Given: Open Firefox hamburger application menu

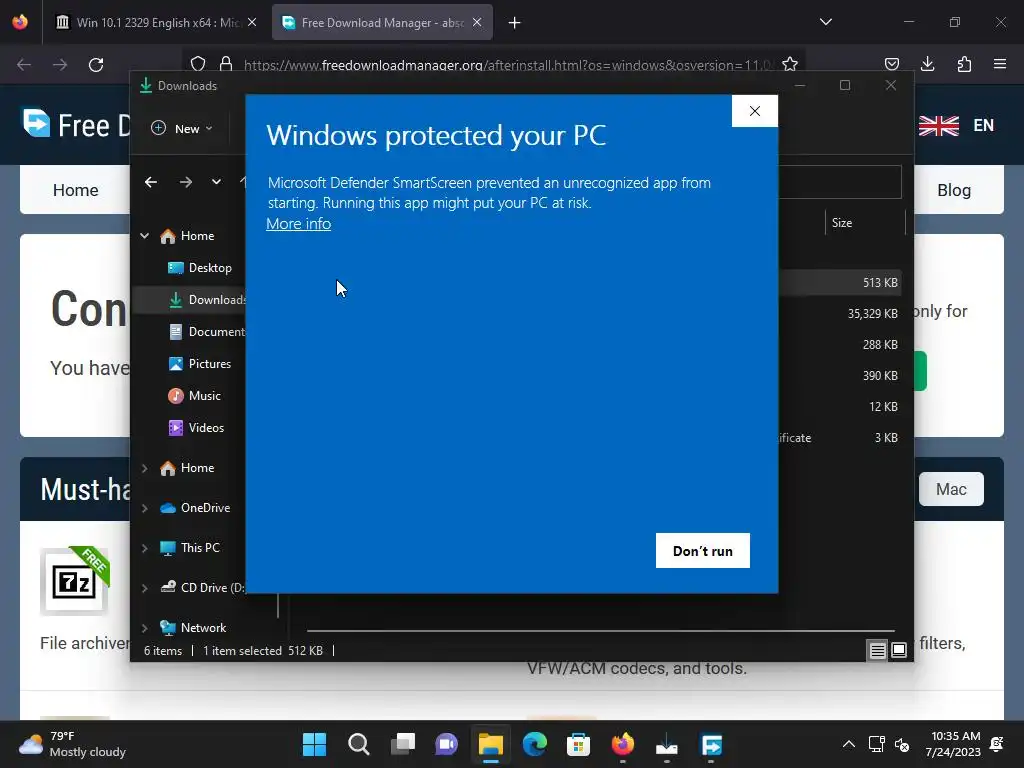Looking at the screenshot, I should click(1000, 64).
